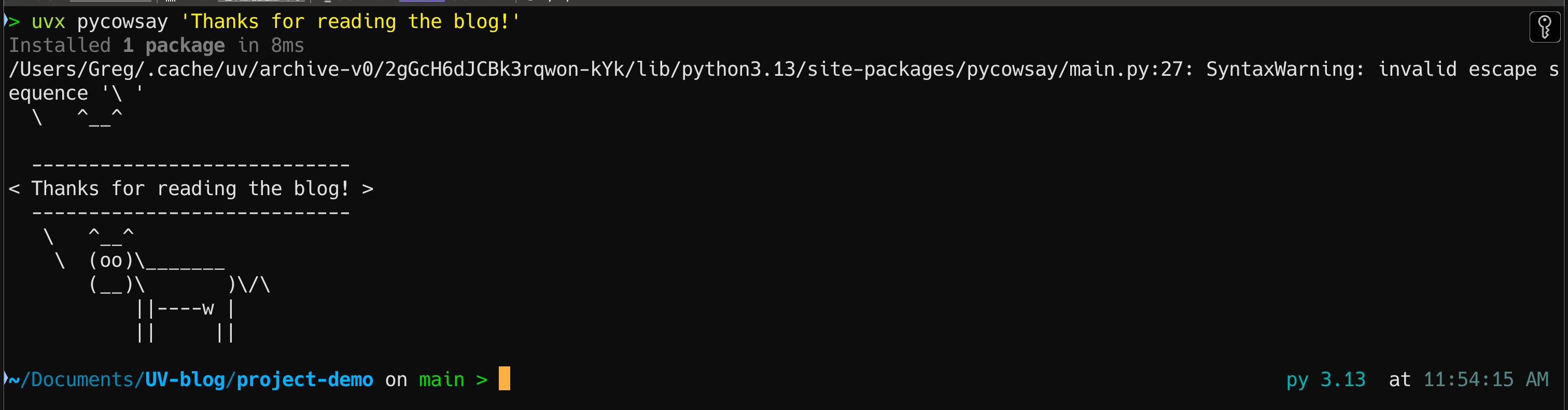Click the 'py 3.13' version indicator
The image size is (1568, 410).
point(1326,380)
